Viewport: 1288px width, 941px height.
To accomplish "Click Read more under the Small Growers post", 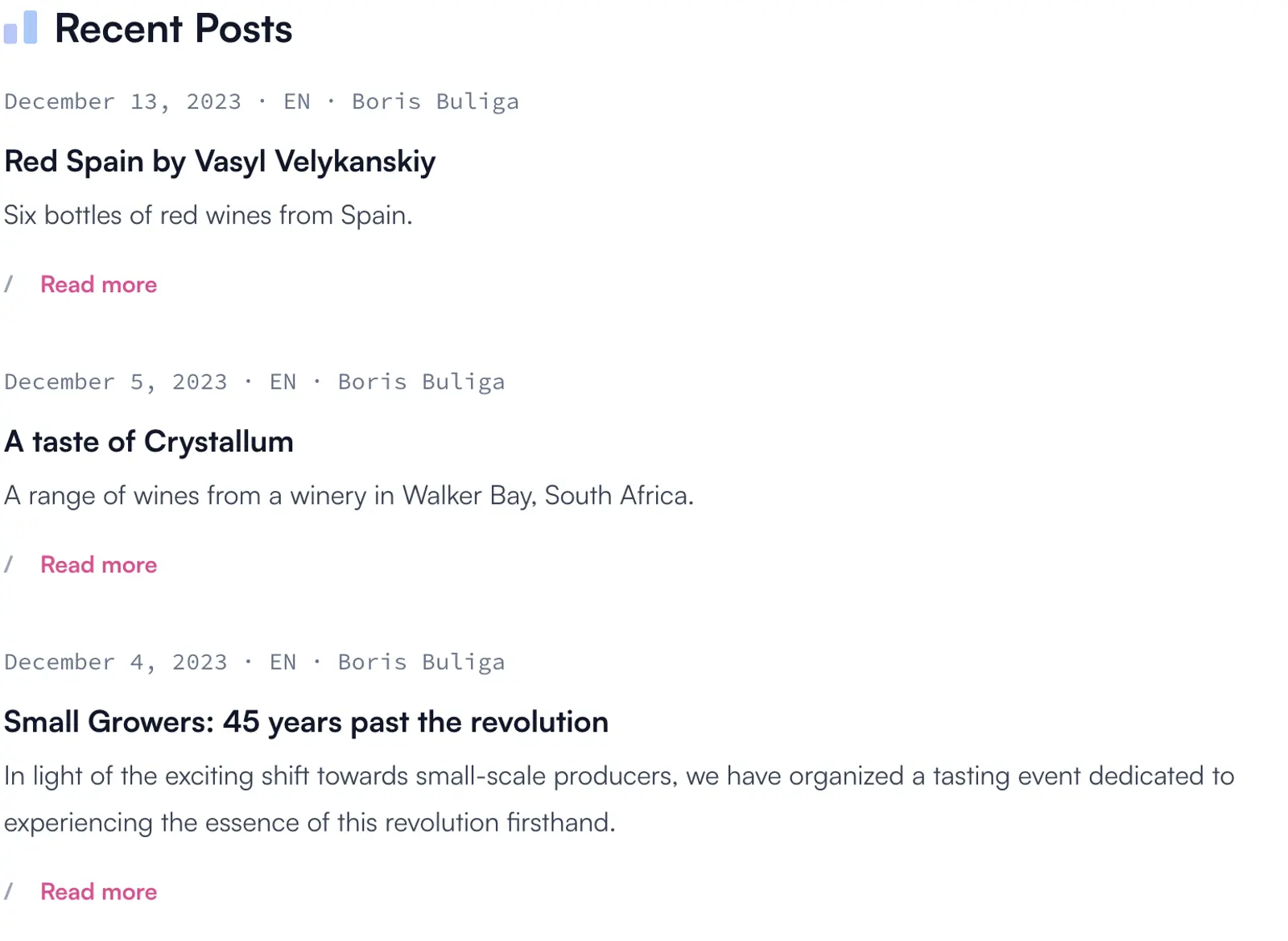I will [x=98, y=891].
